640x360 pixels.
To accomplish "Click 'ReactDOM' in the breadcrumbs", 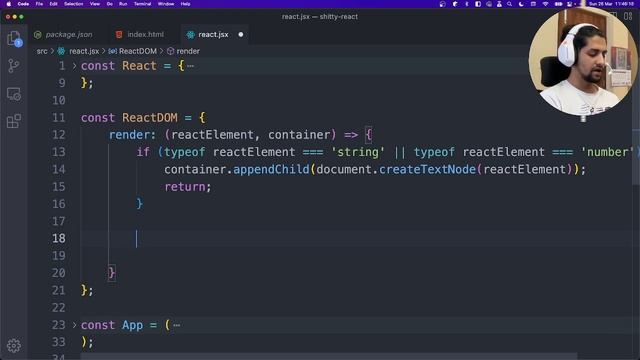I will (138, 51).
